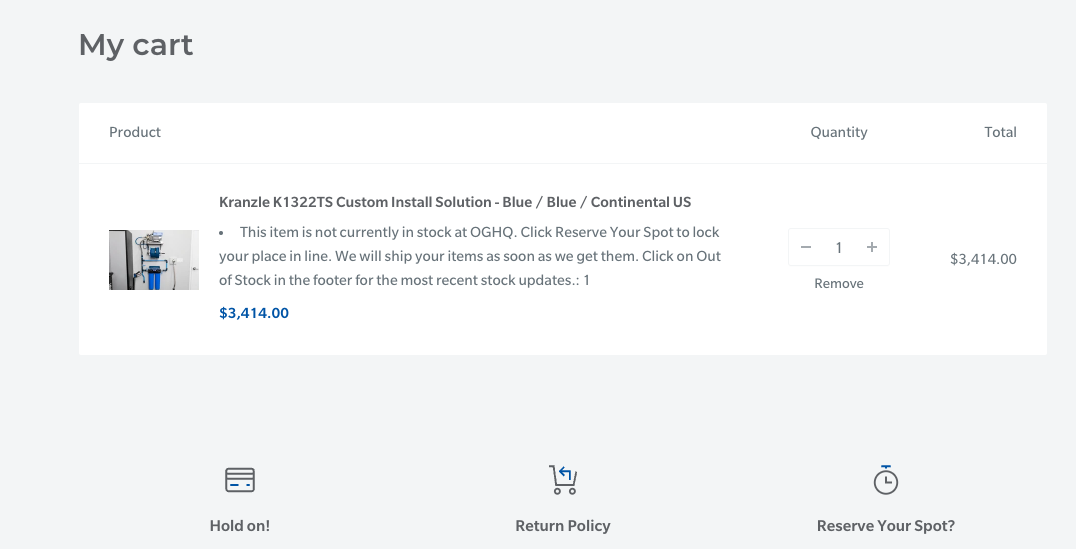This screenshot has width=1076, height=549.
Task: Remove the Kranzle K1322TS item from cart
Action: click(x=838, y=284)
